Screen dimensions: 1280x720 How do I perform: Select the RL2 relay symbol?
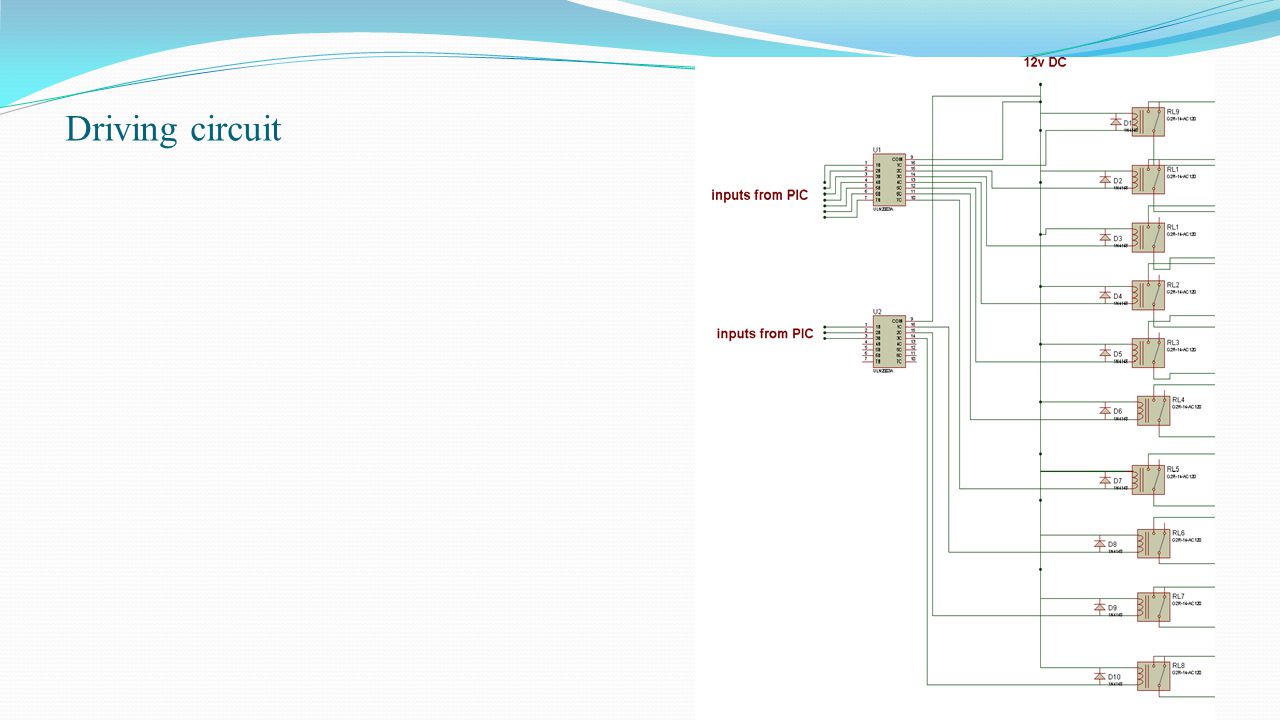pos(1147,294)
